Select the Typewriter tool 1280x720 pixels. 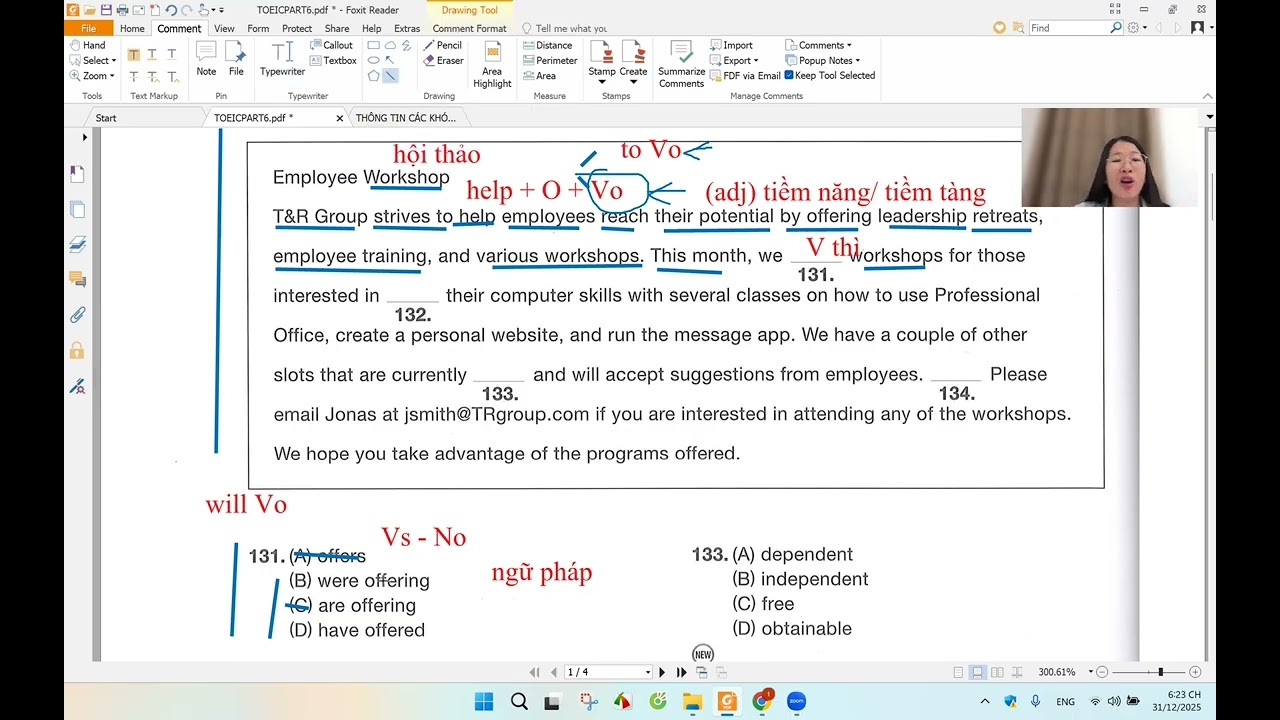(x=283, y=59)
